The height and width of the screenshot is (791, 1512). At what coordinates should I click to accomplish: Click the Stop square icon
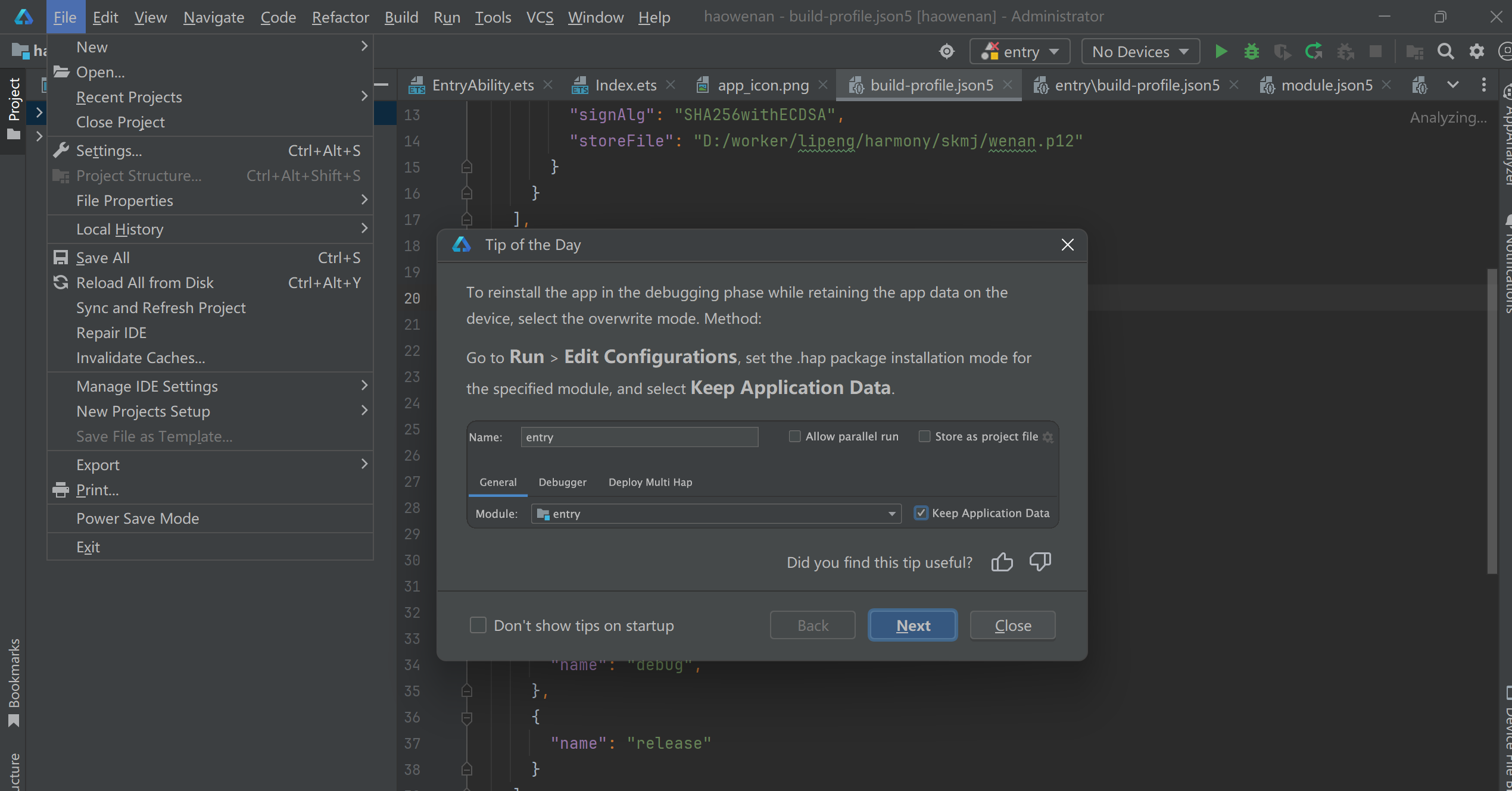tap(1376, 52)
